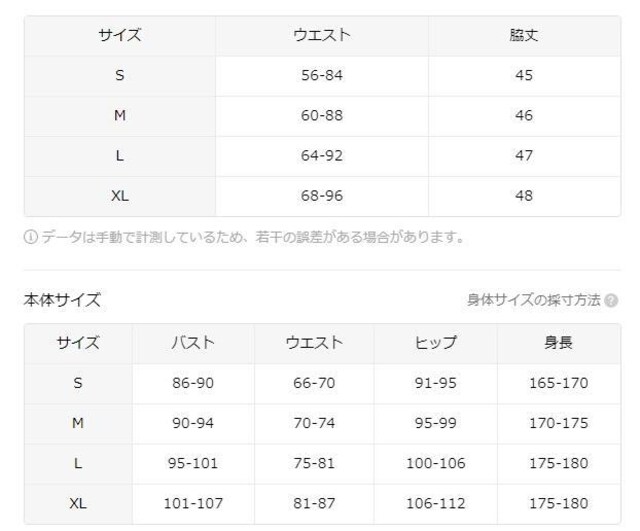
Task: Select the L row waist value 75-81
Action: click(314, 463)
